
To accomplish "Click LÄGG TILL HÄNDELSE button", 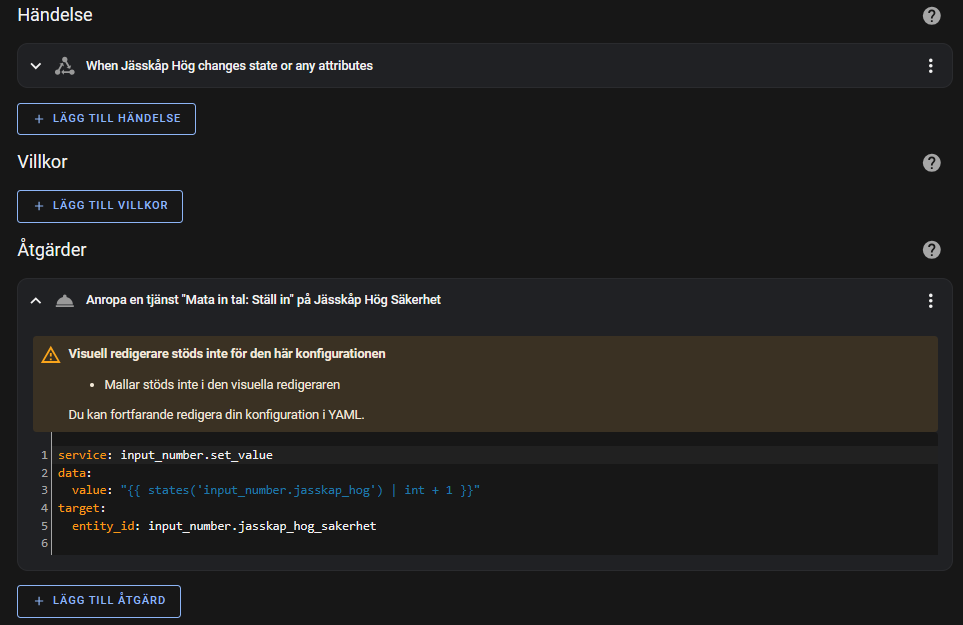I will tap(106, 118).
